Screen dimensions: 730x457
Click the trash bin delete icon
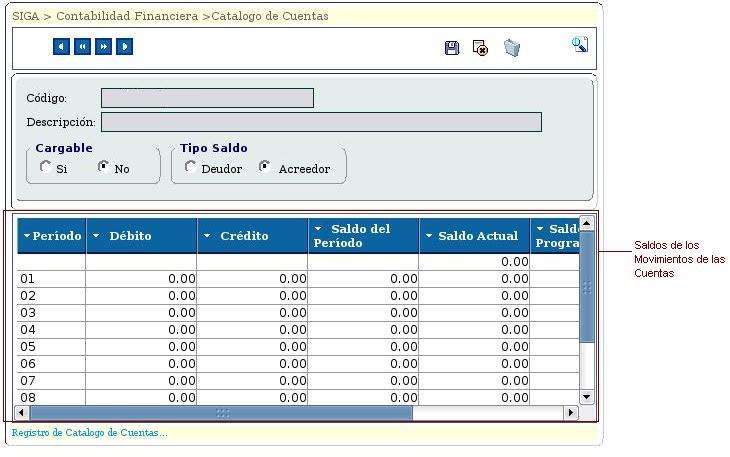click(x=512, y=48)
